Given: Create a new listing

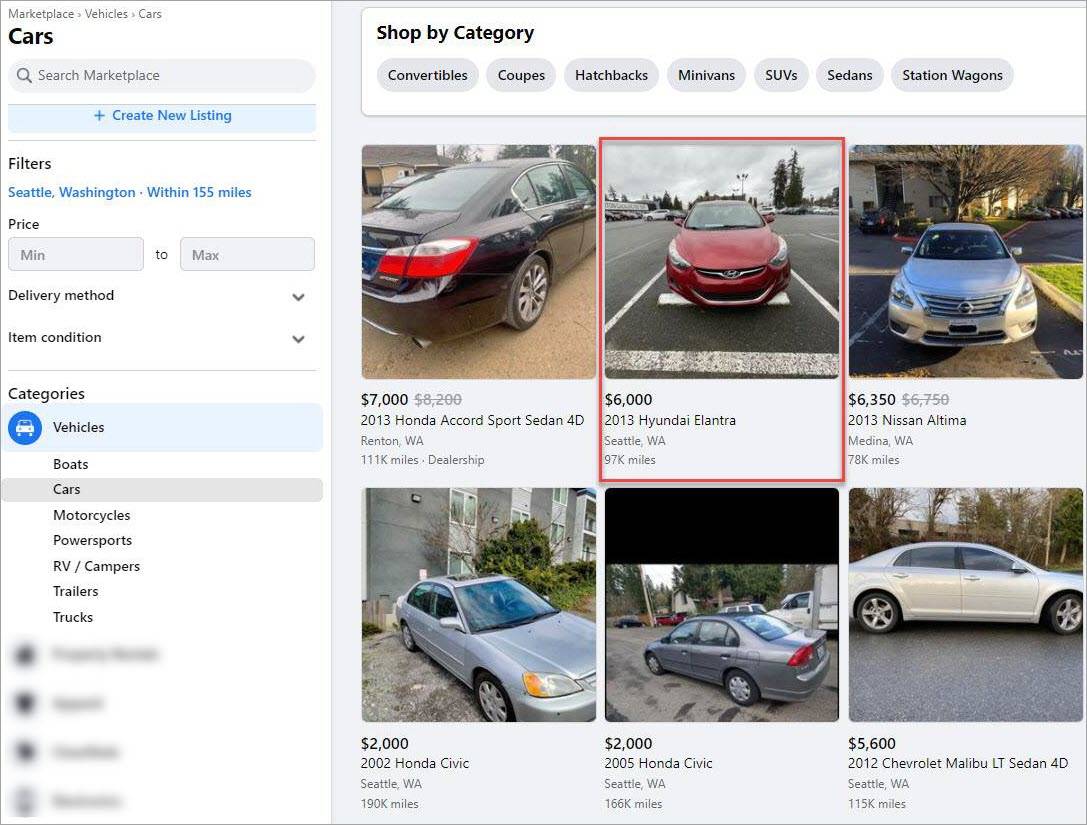Looking at the screenshot, I should click(162, 116).
